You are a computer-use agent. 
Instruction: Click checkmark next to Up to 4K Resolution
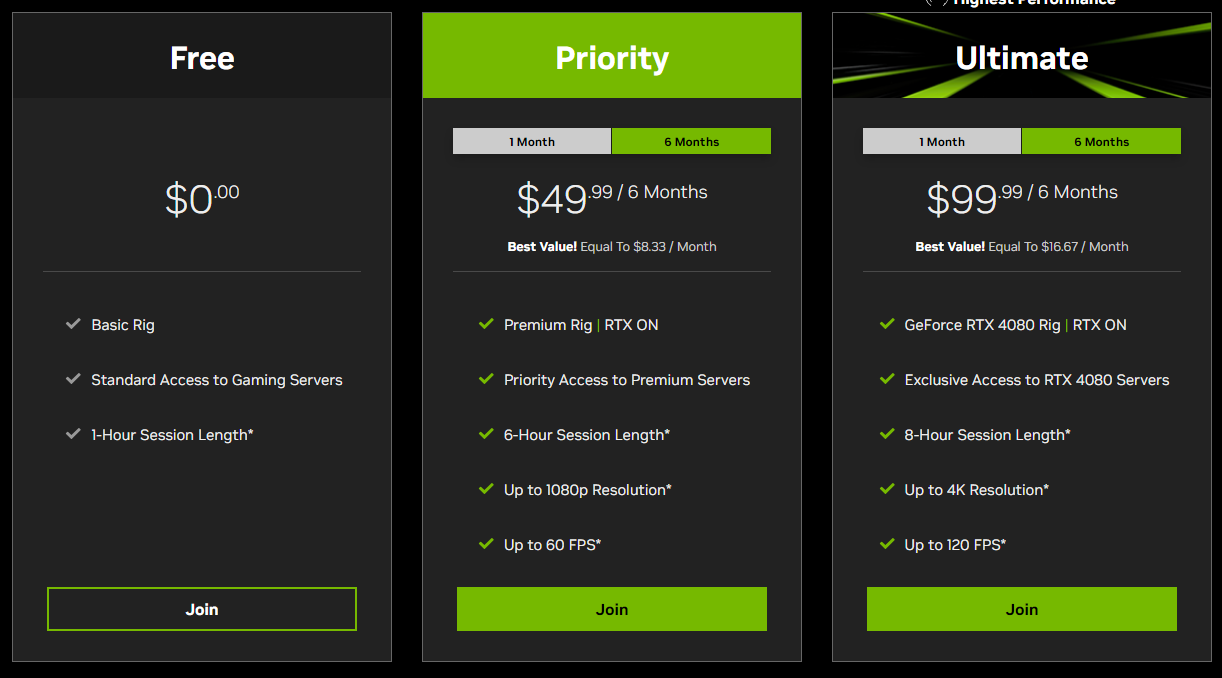click(x=887, y=489)
